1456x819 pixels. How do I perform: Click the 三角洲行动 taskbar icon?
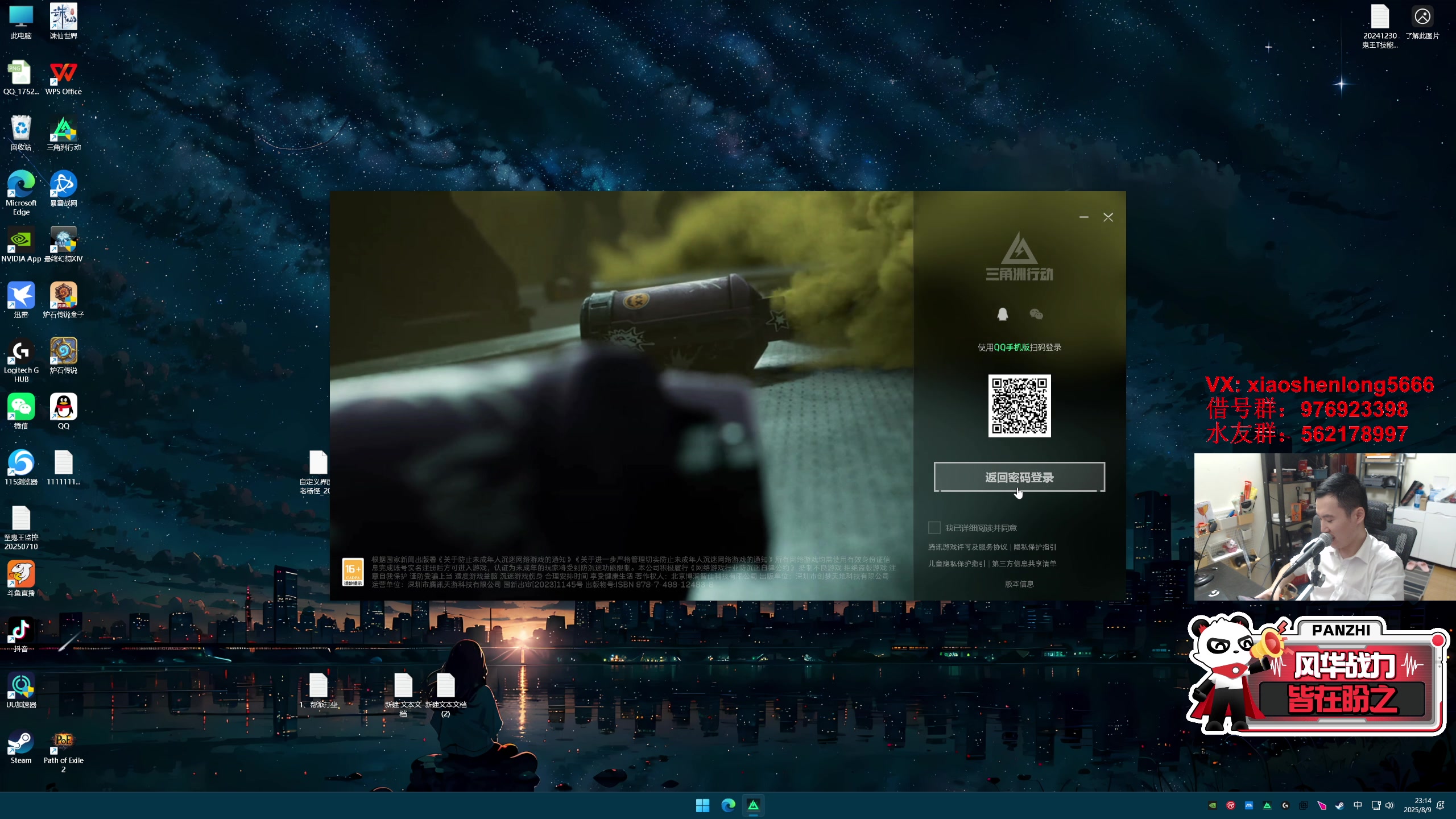tap(754, 805)
